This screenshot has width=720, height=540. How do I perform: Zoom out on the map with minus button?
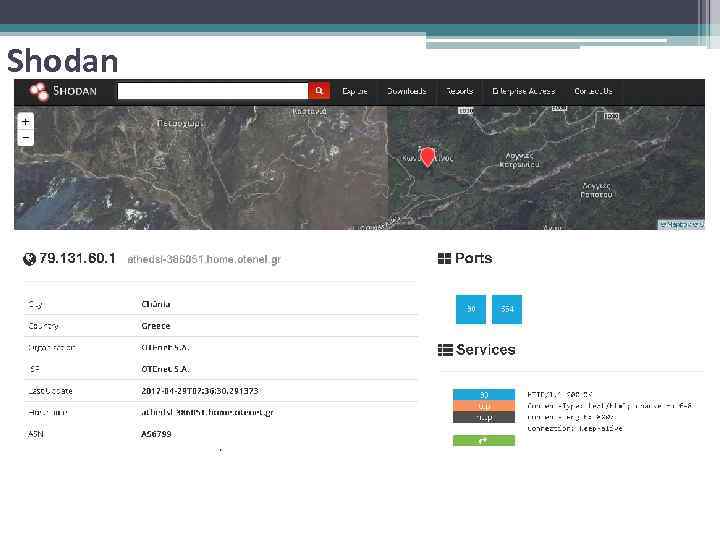click(x=25, y=138)
